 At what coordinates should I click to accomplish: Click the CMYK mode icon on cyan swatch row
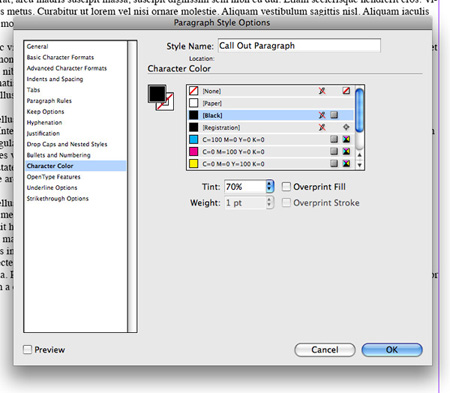[346, 139]
